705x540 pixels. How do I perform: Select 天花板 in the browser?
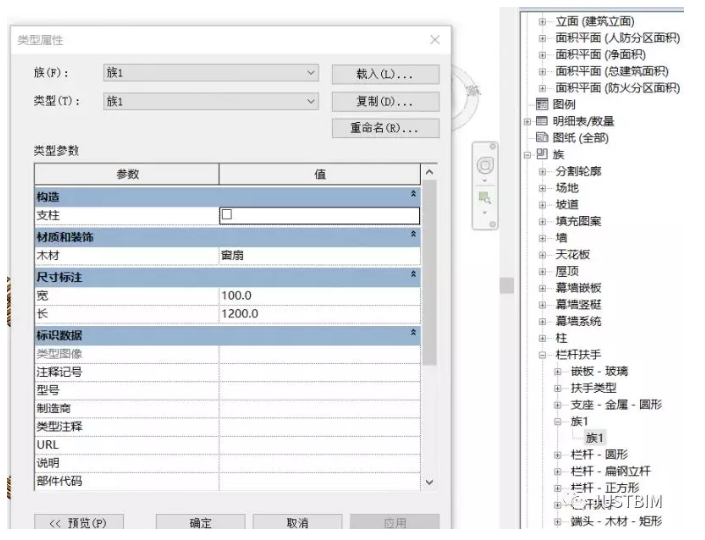[572, 254]
